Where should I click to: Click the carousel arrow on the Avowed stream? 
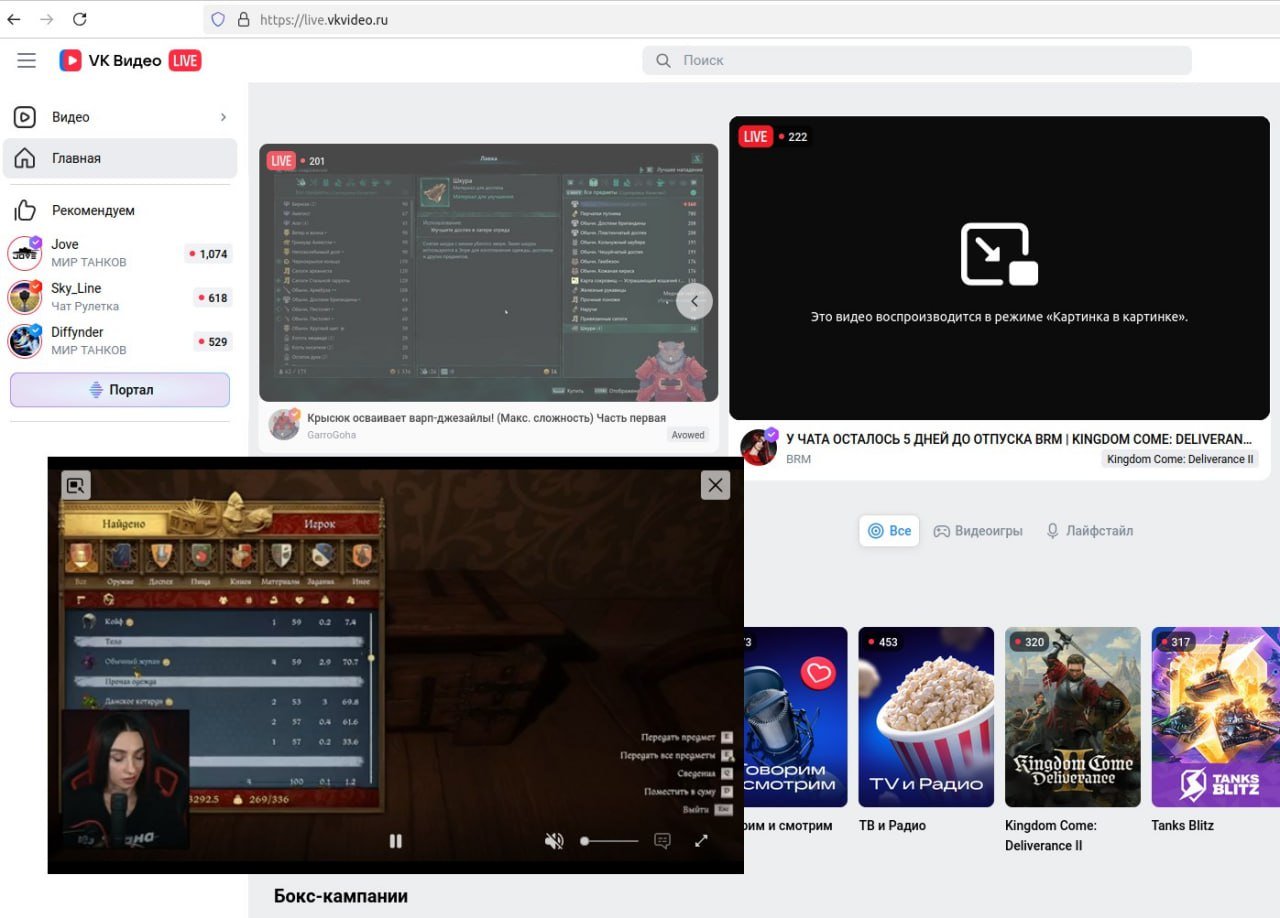(x=695, y=301)
